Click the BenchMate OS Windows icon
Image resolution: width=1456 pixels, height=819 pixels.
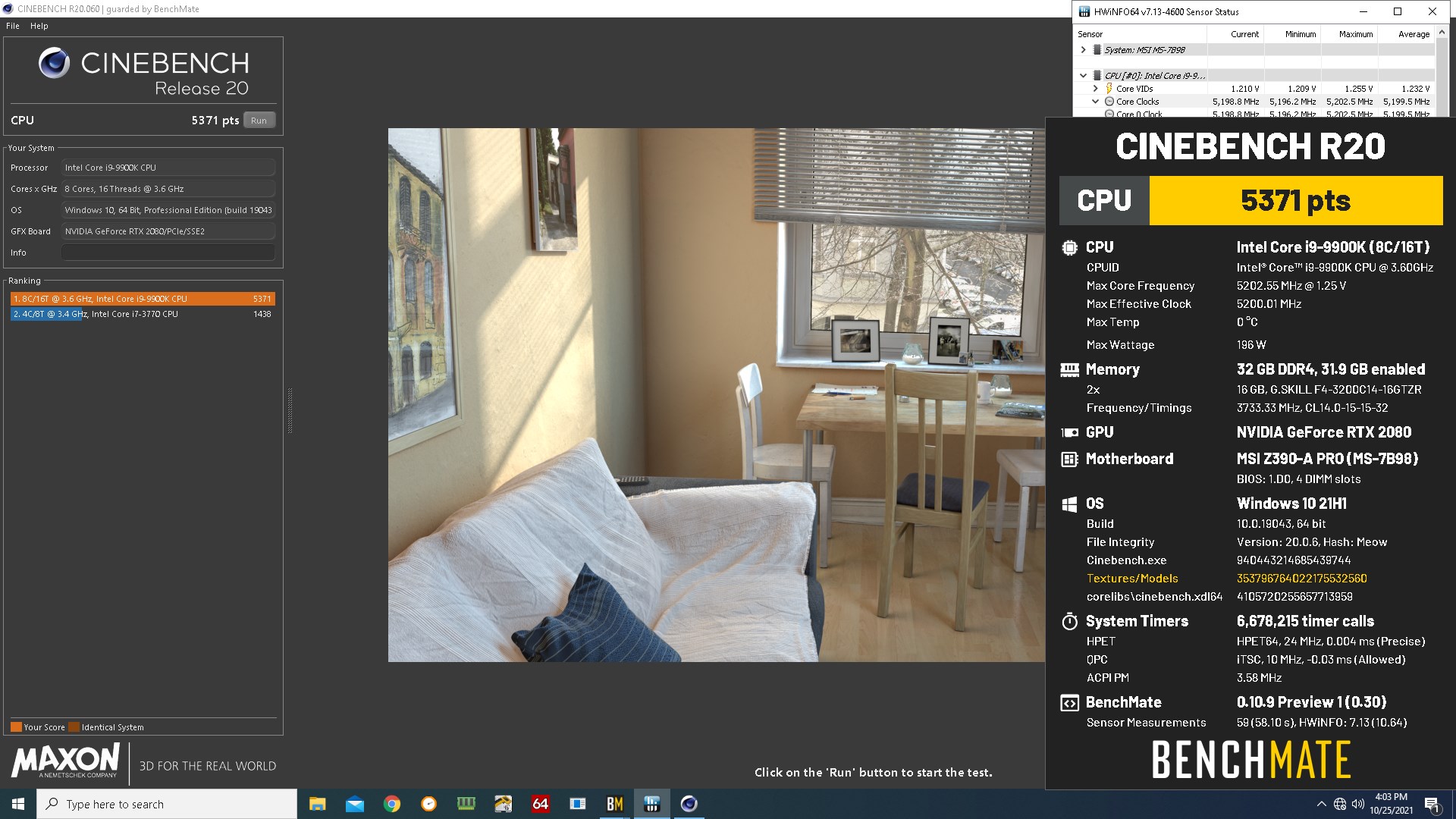[1069, 504]
